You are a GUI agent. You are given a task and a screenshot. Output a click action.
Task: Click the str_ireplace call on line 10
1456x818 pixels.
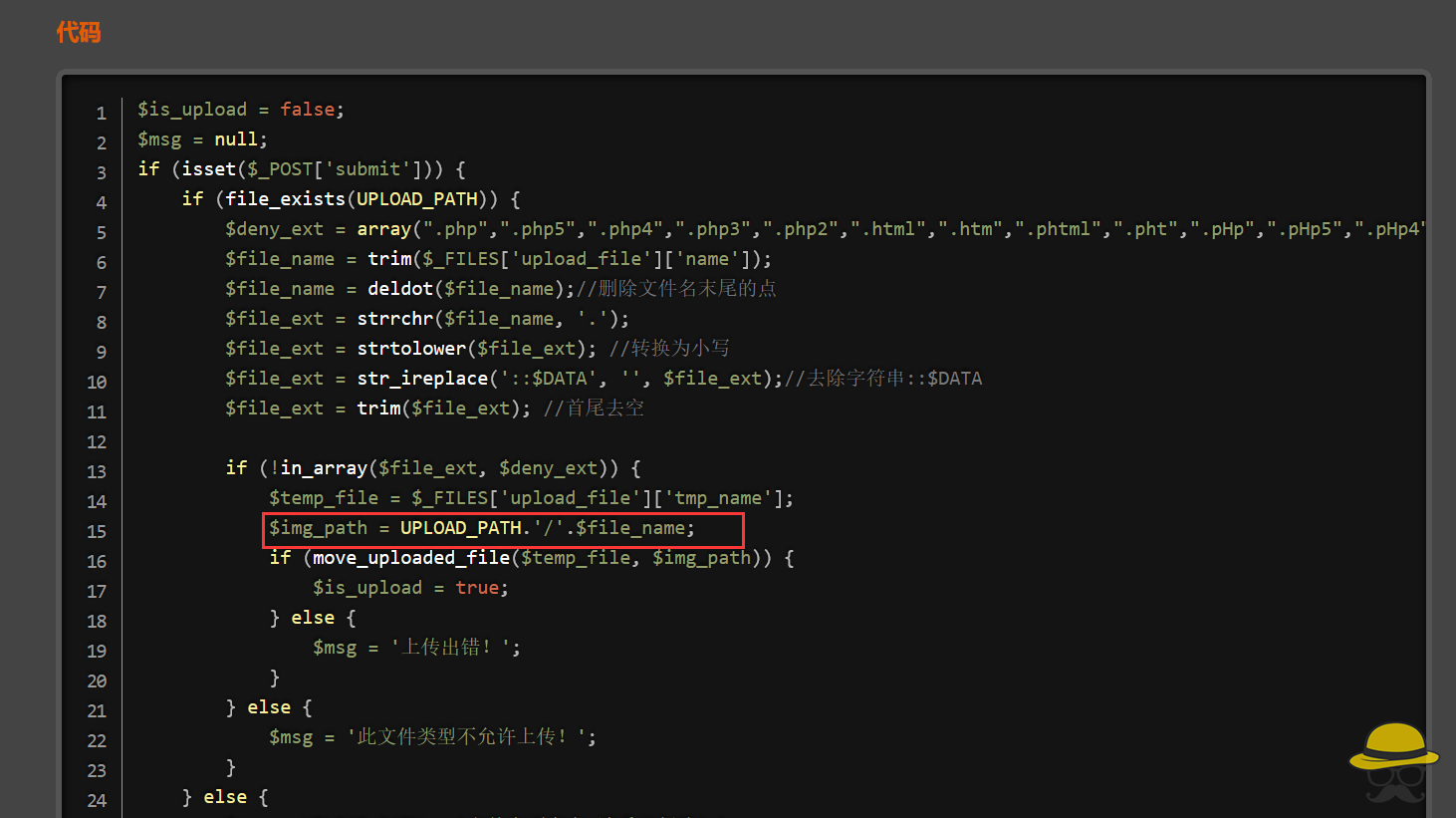pyautogui.click(x=422, y=378)
